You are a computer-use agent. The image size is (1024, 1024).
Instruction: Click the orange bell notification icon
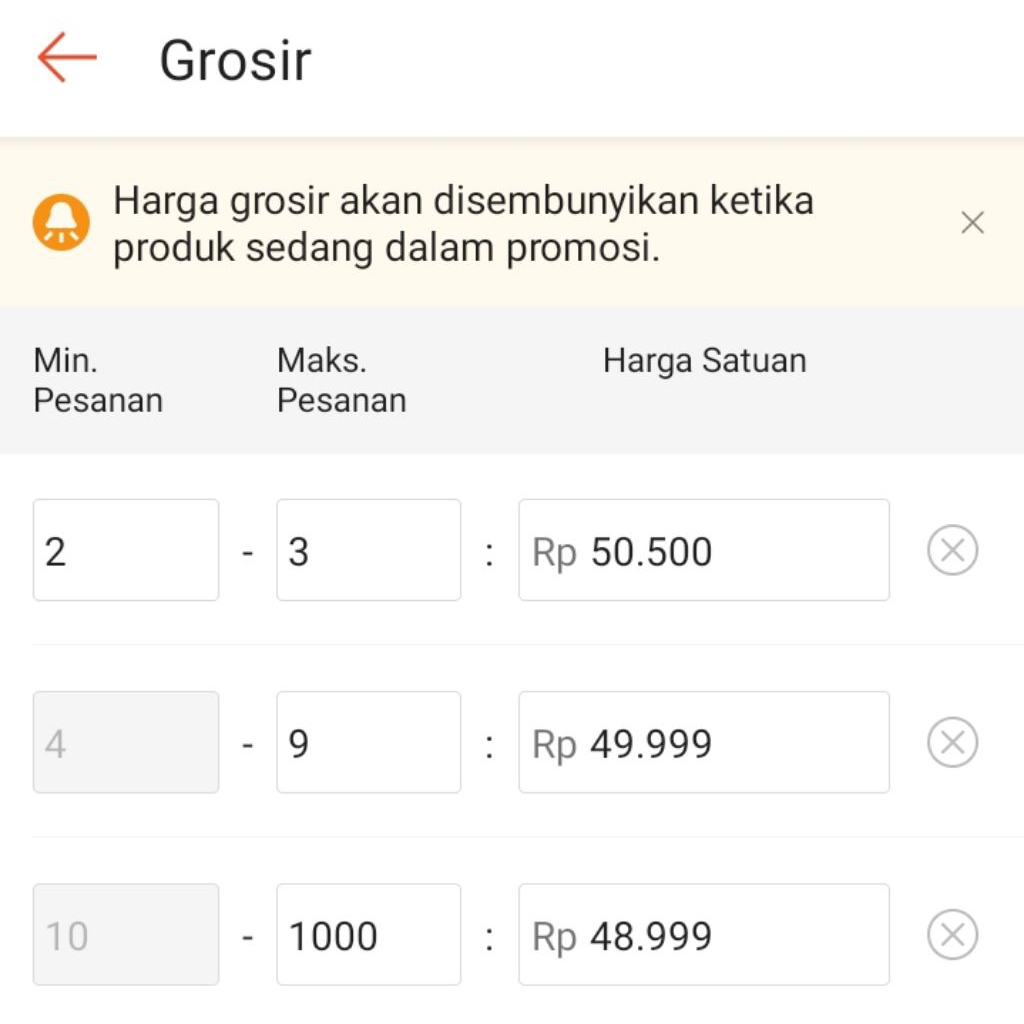[61, 223]
